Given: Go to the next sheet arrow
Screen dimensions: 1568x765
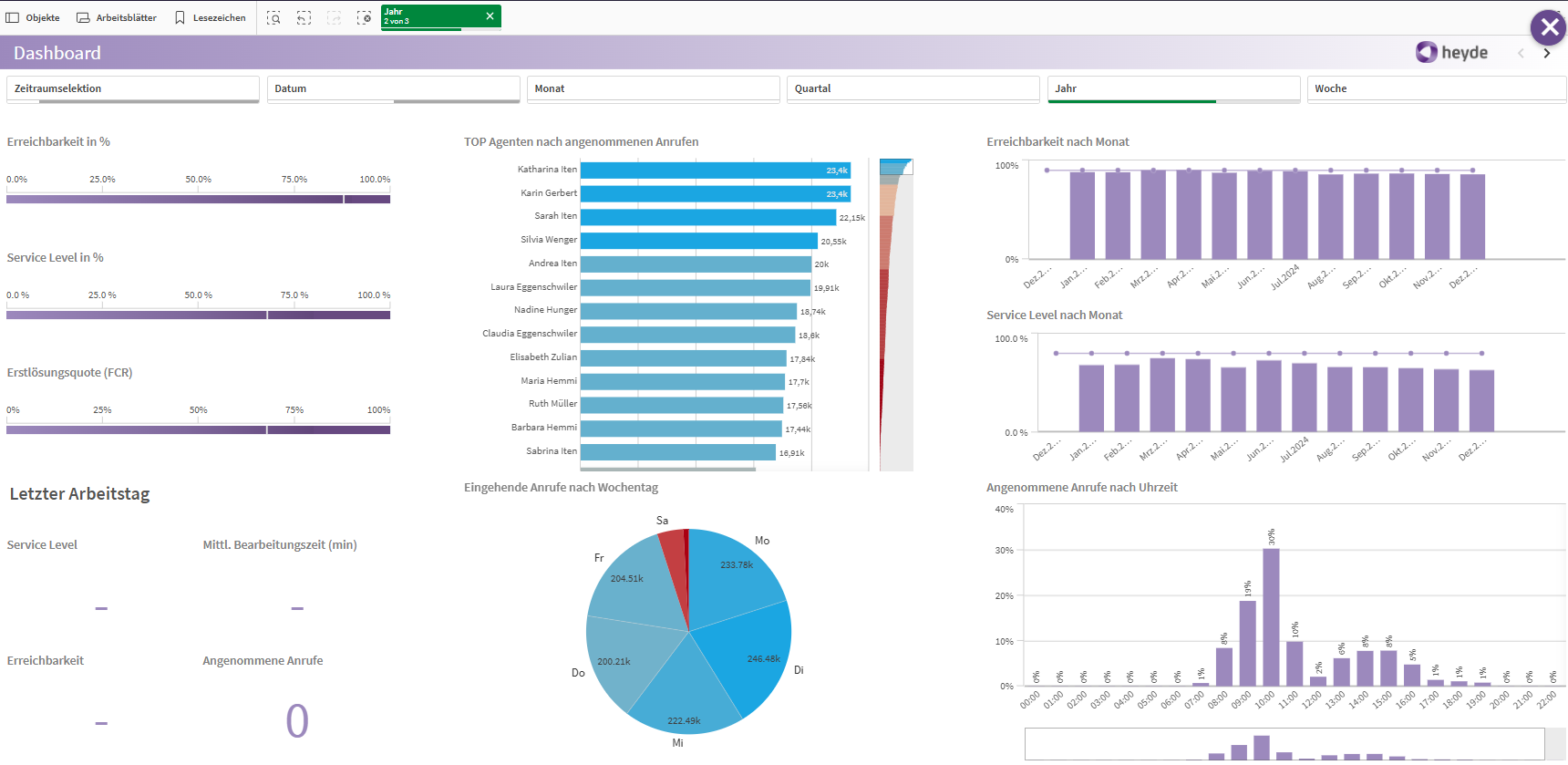Looking at the screenshot, I should click(1546, 54).
